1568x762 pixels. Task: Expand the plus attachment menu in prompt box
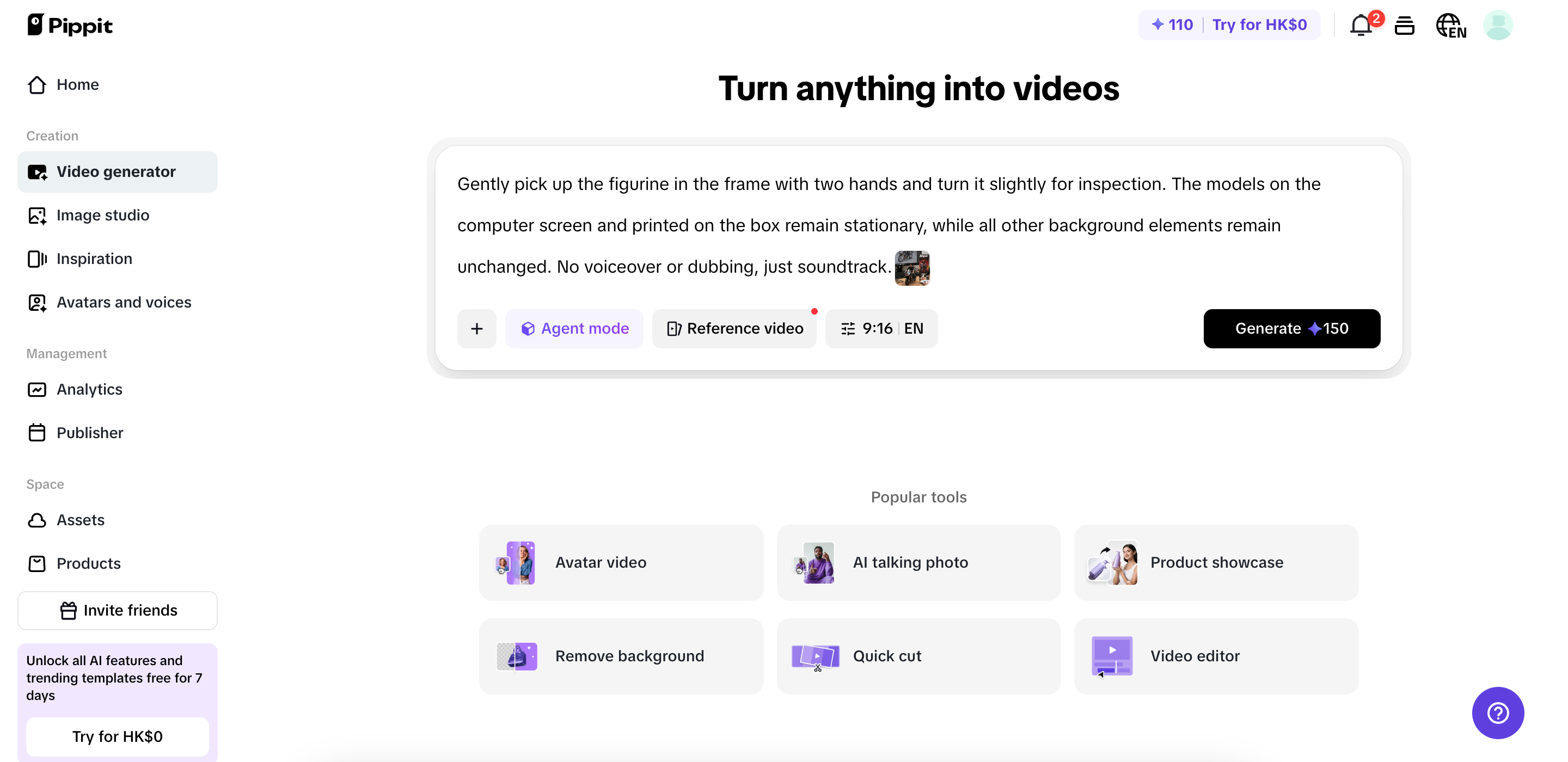[x=476, y=329]
